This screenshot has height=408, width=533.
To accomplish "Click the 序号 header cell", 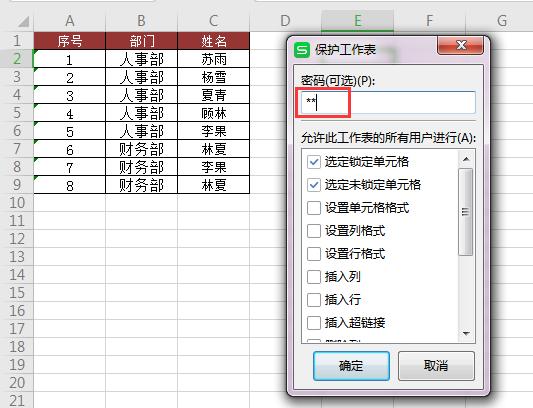I will click(x=70, y=41).
